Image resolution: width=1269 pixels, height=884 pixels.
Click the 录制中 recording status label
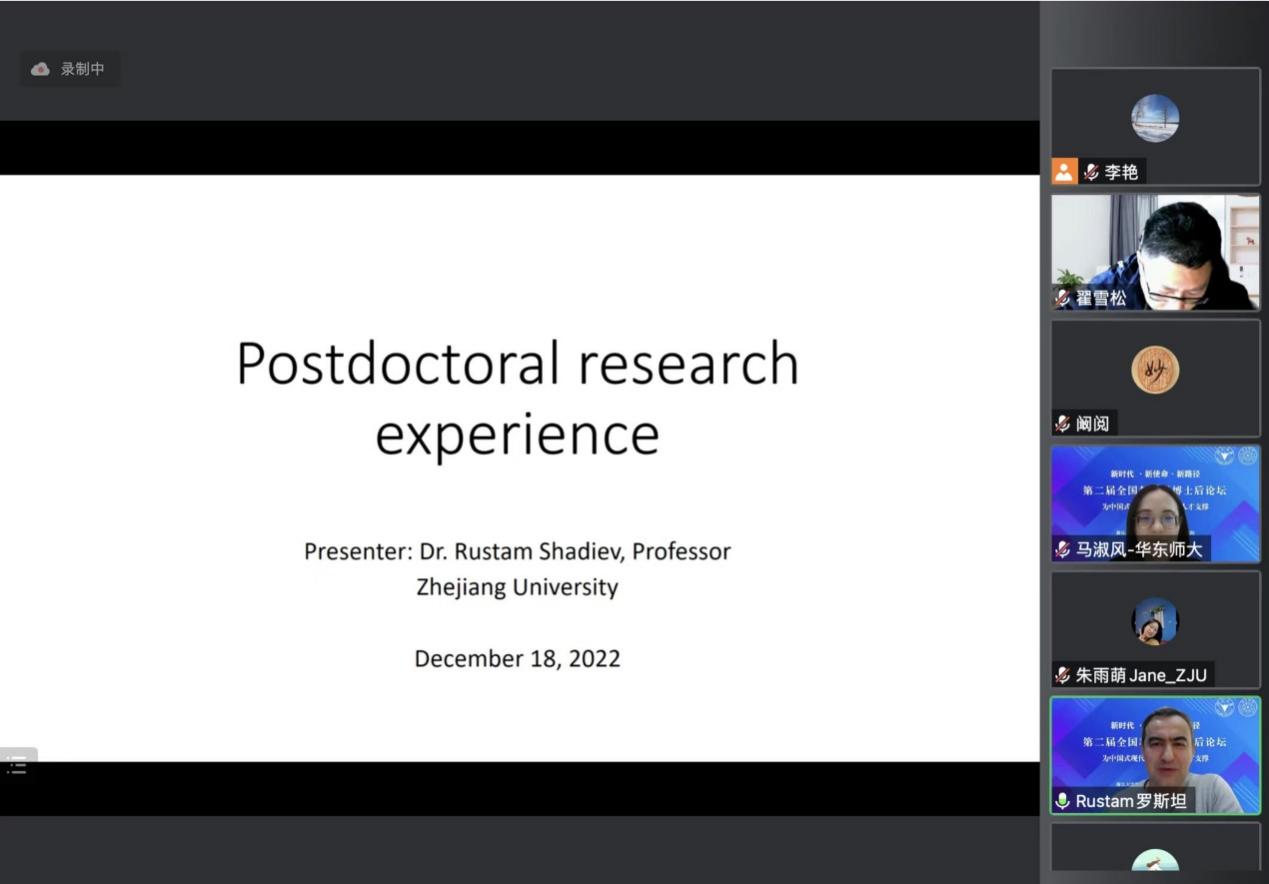82,69
